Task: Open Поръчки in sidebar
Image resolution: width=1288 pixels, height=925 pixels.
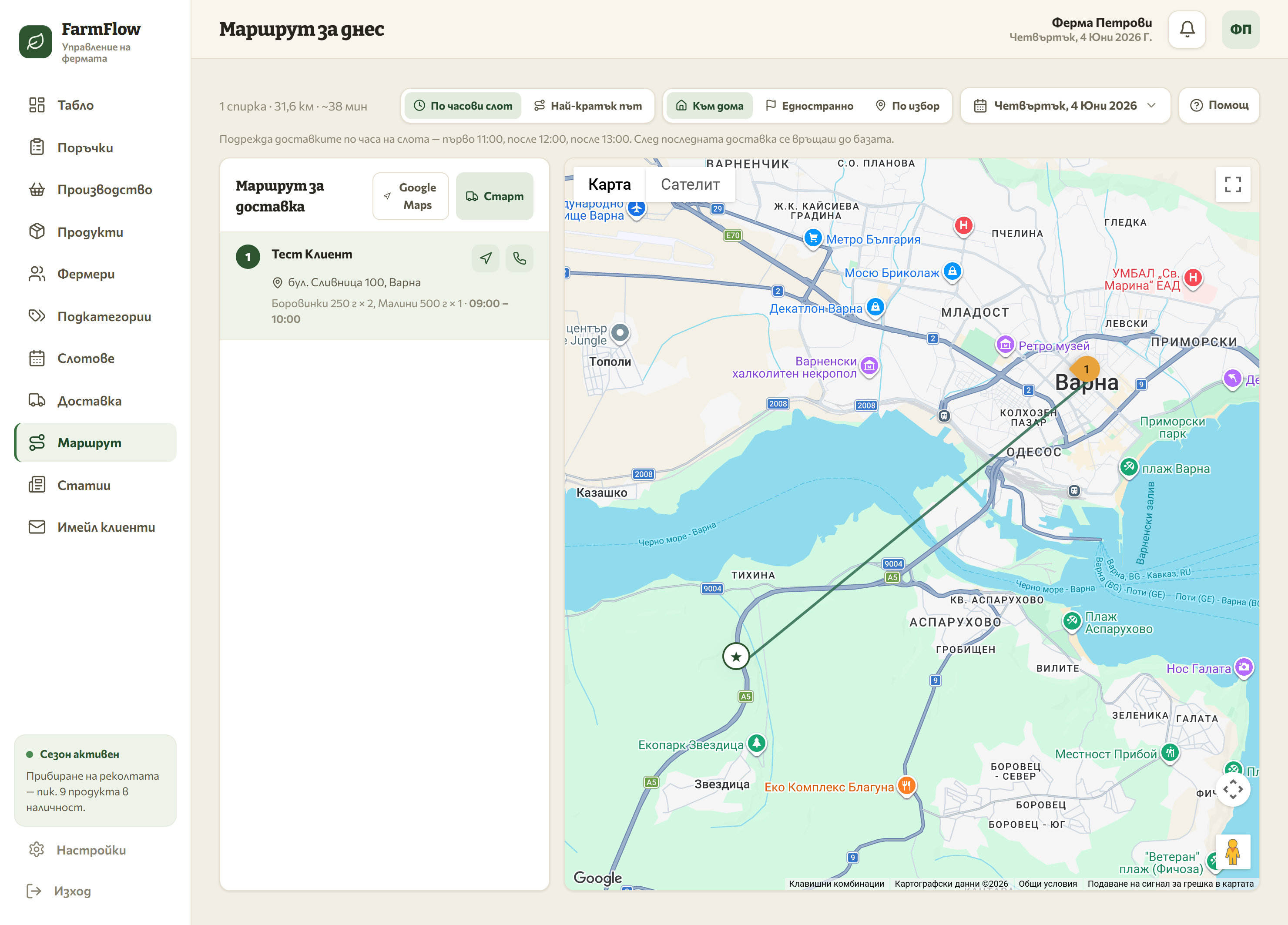Action: (x=95, y=147)
